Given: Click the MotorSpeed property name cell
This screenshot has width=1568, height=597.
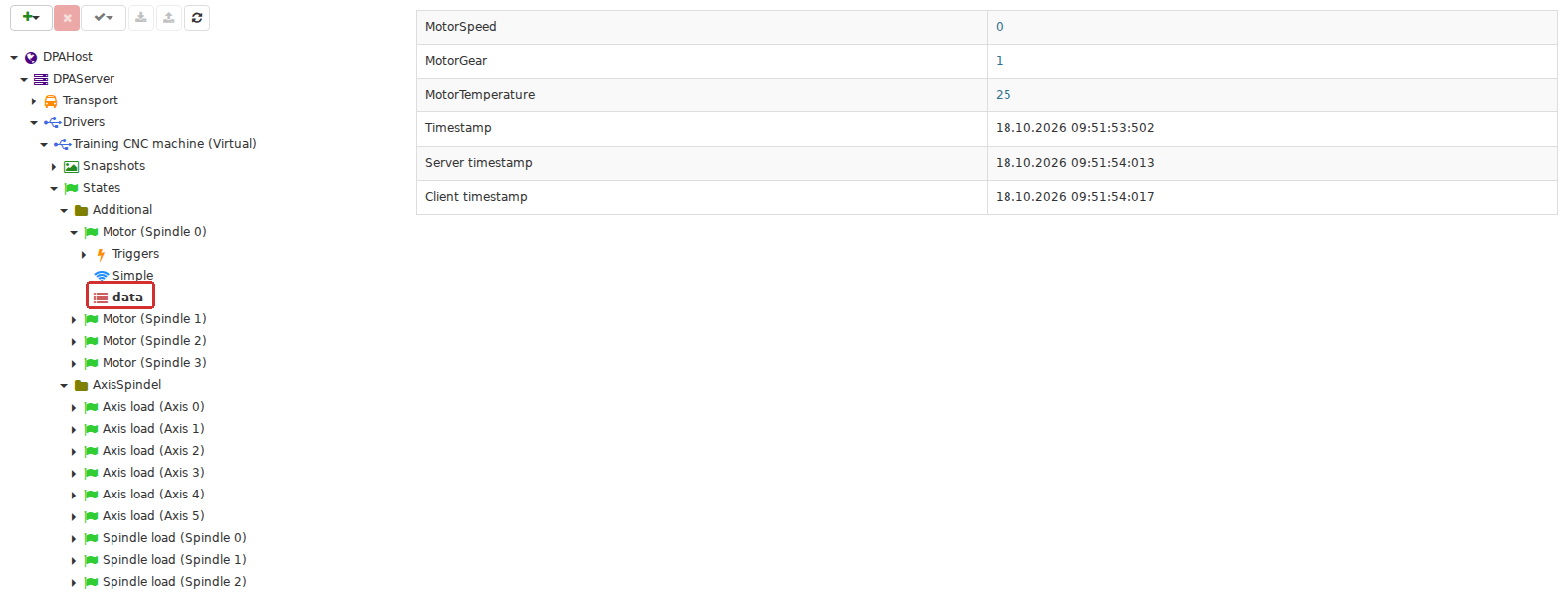Looking at the screenshot, I should click(x=702, y=27).
